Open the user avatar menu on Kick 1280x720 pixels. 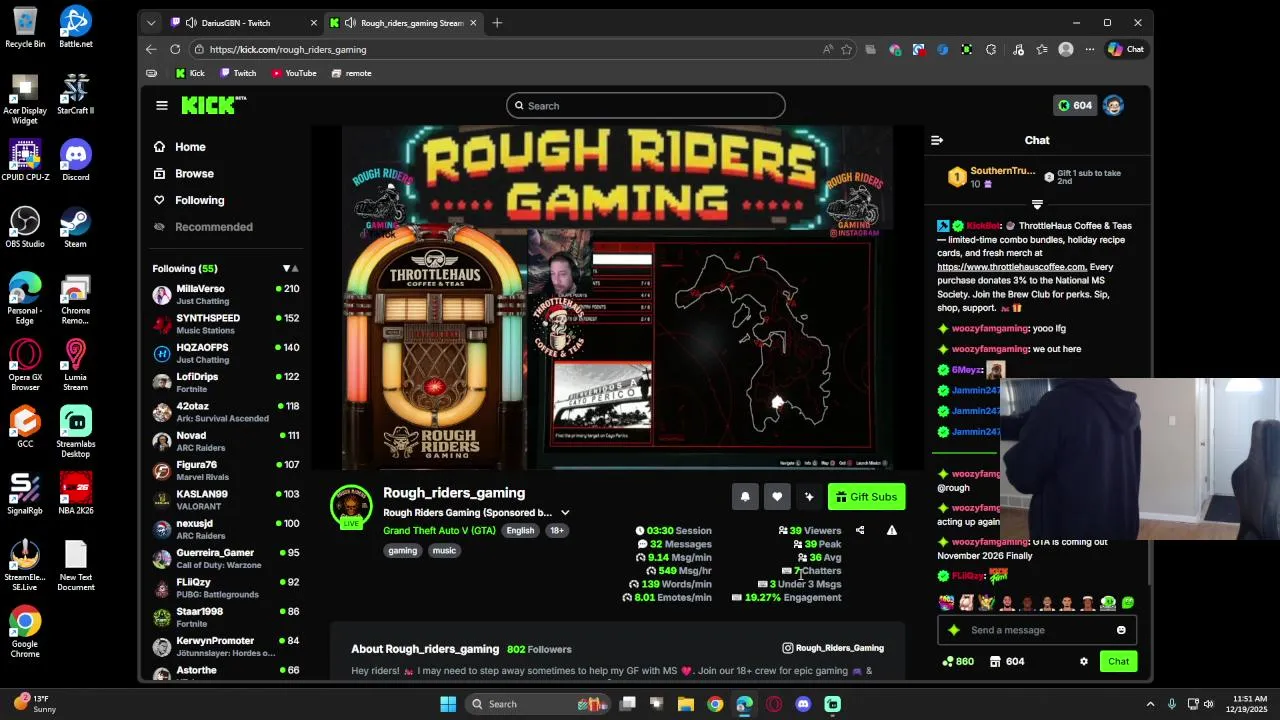(1113, 105)
